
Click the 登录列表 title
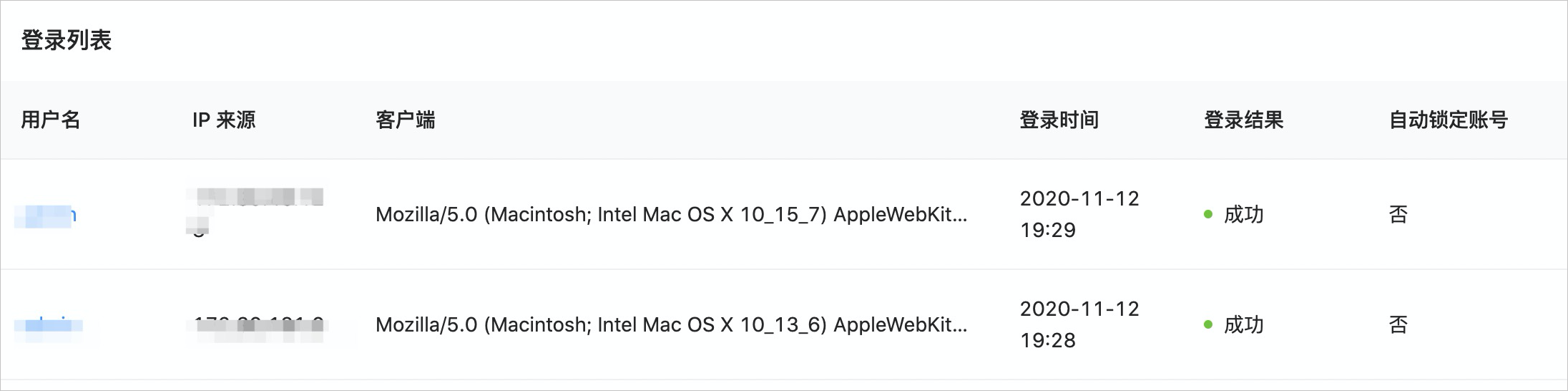(x=67, y=40)
